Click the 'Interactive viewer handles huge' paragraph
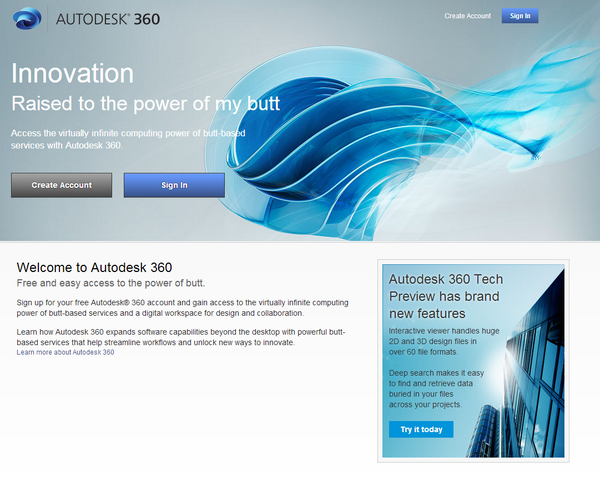Screen dimensions: 600x477 (444, 341)
